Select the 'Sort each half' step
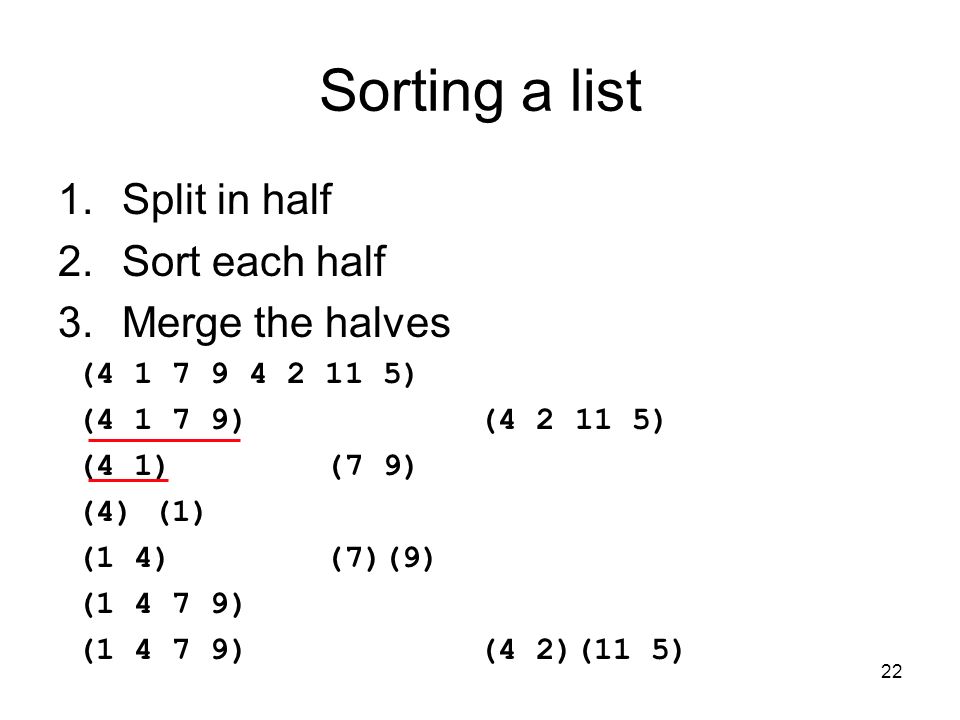Image resolution: width=960 pixels, height=720 pixels. click(x=253, y=261)
